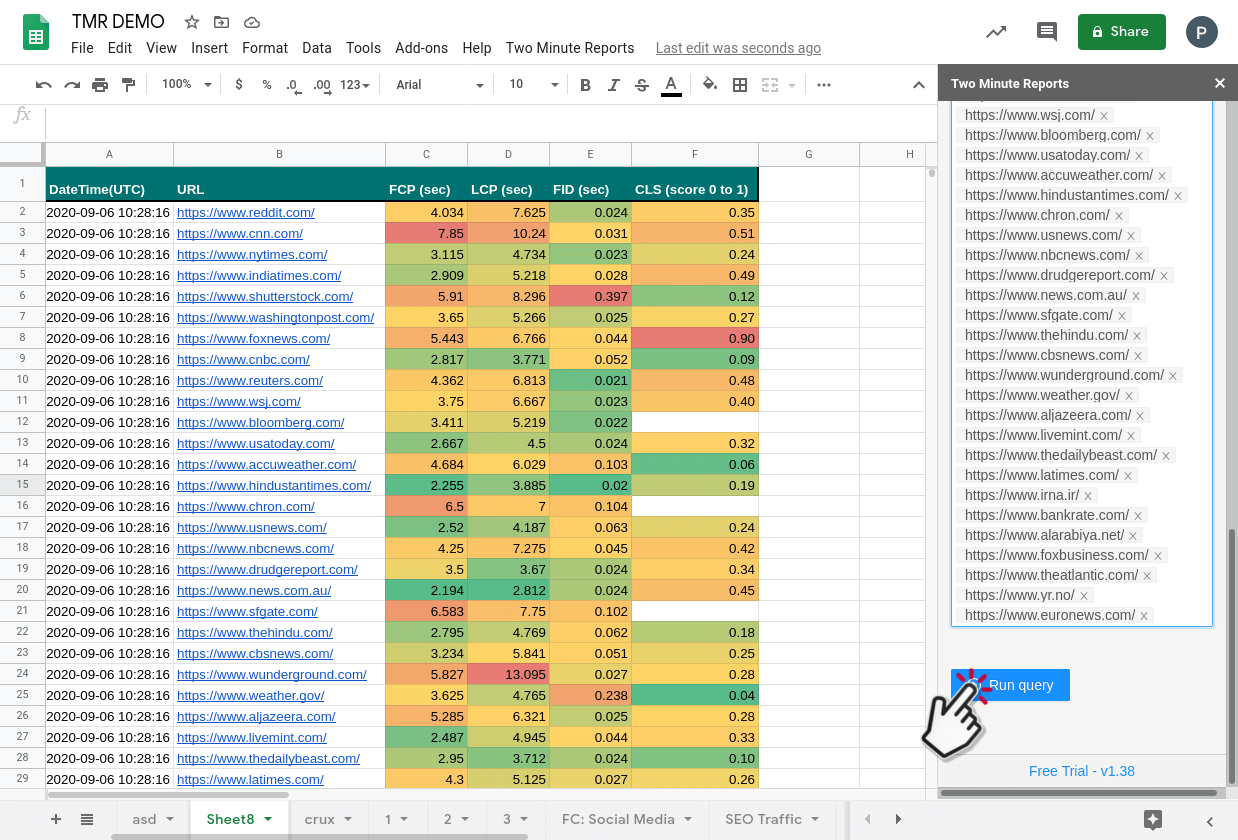The width and height of the screenshot is (1238, 840).
Task: Close the Two Minute Reports sidebar
Action: coord(1220,83)
